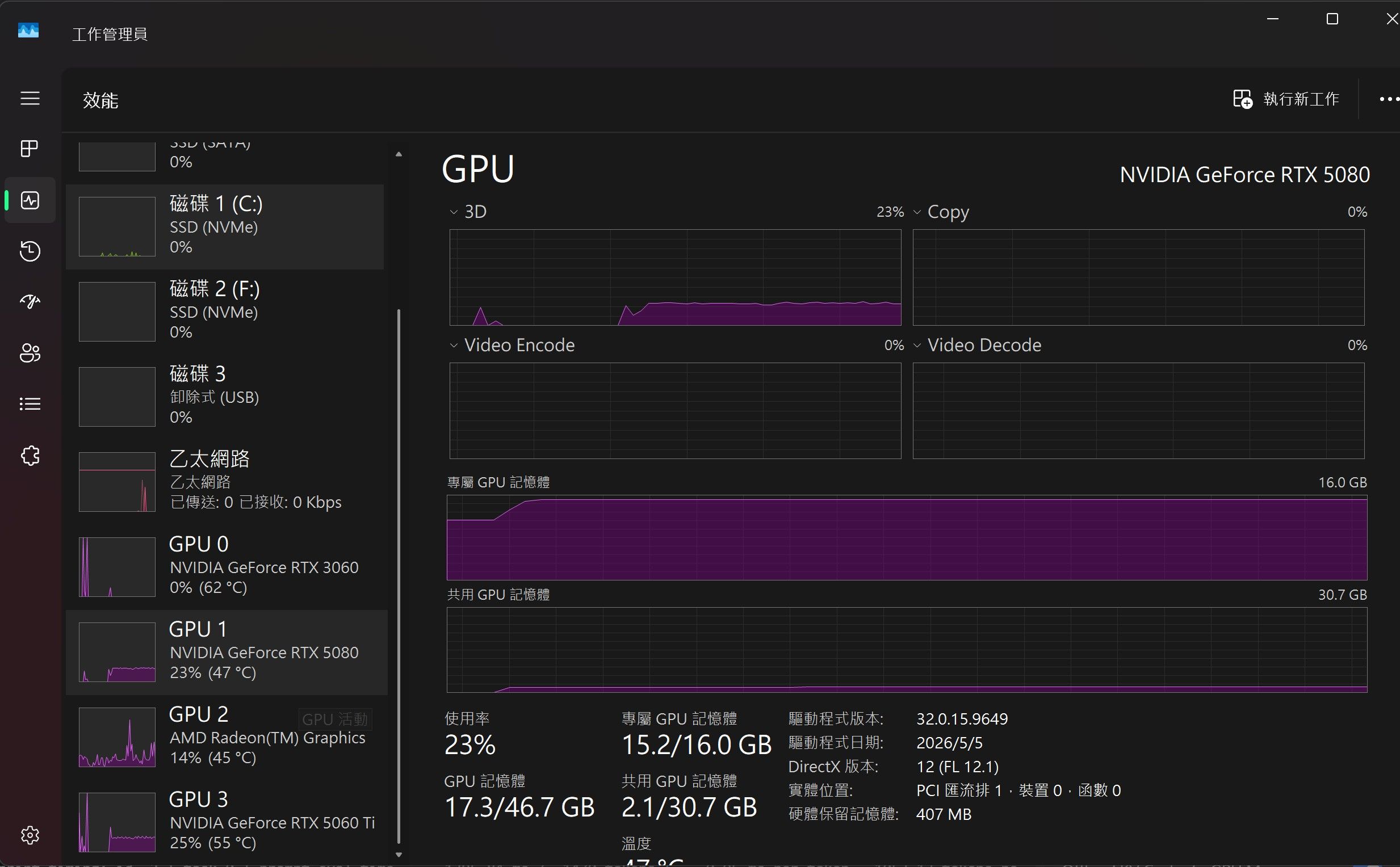1400x867 pixels.
Task: Select GPU 1 RTX 5080 entry
Action: pos(227,652)
